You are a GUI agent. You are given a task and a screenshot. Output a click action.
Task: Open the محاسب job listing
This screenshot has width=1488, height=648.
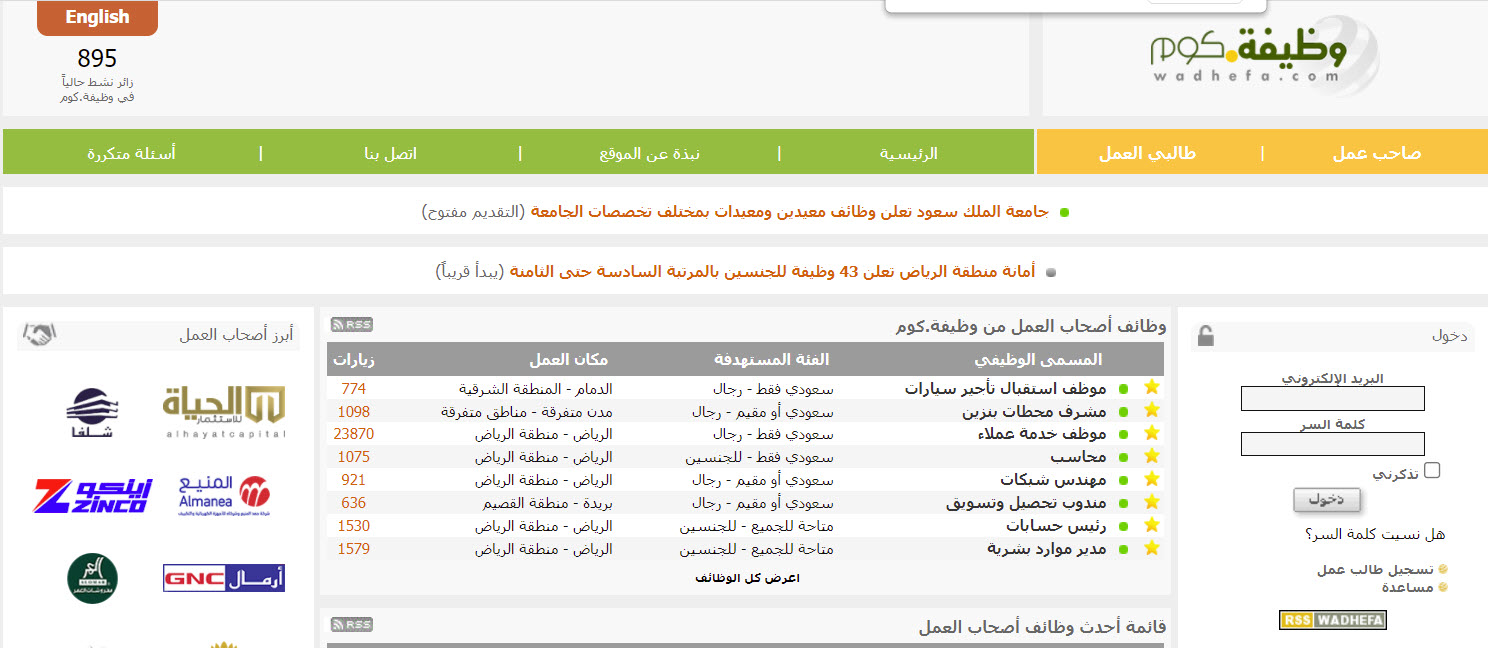[1078, 457]
